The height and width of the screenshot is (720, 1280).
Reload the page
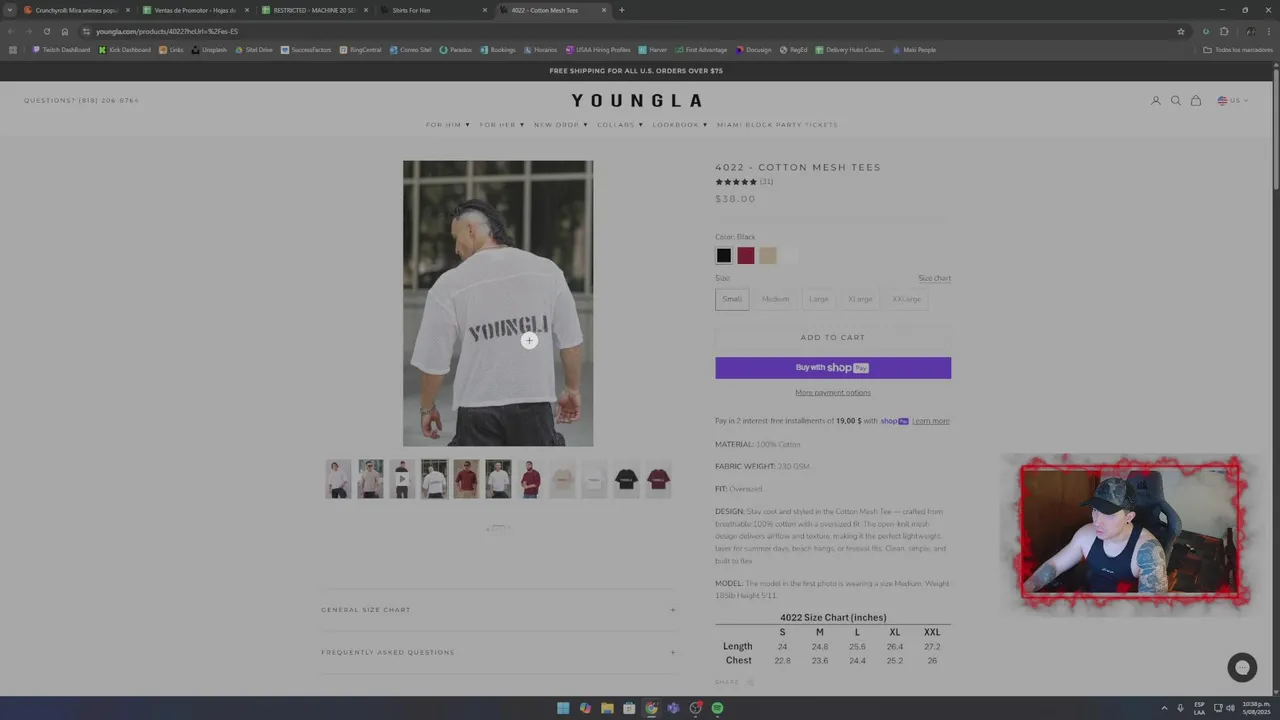point(46,31)
